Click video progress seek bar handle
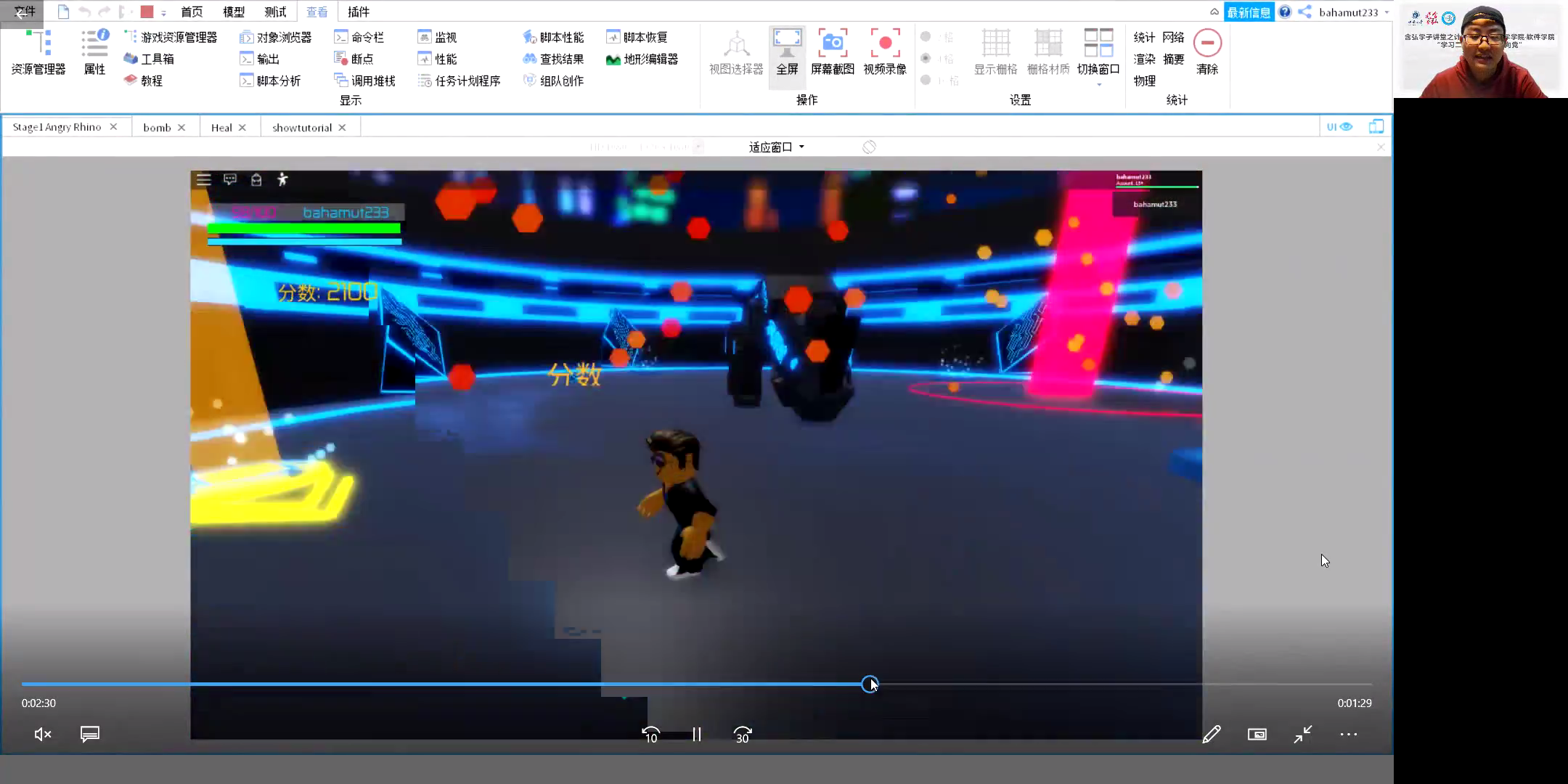Image resolution: width=1568 pixels, height=784 pixels. [x=870, y=685]
